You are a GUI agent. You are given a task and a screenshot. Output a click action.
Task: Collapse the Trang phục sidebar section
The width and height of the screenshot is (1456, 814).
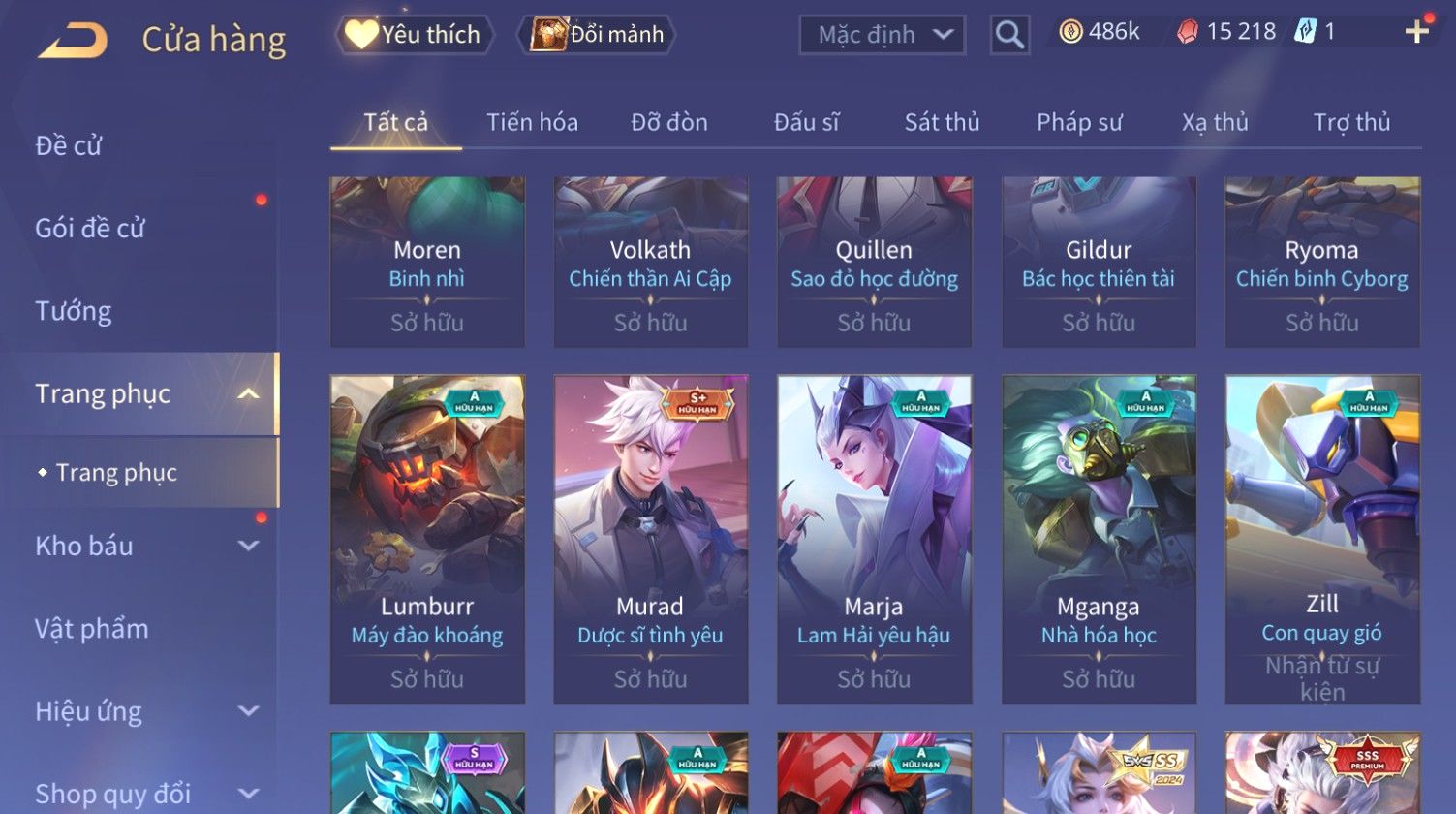248,393
